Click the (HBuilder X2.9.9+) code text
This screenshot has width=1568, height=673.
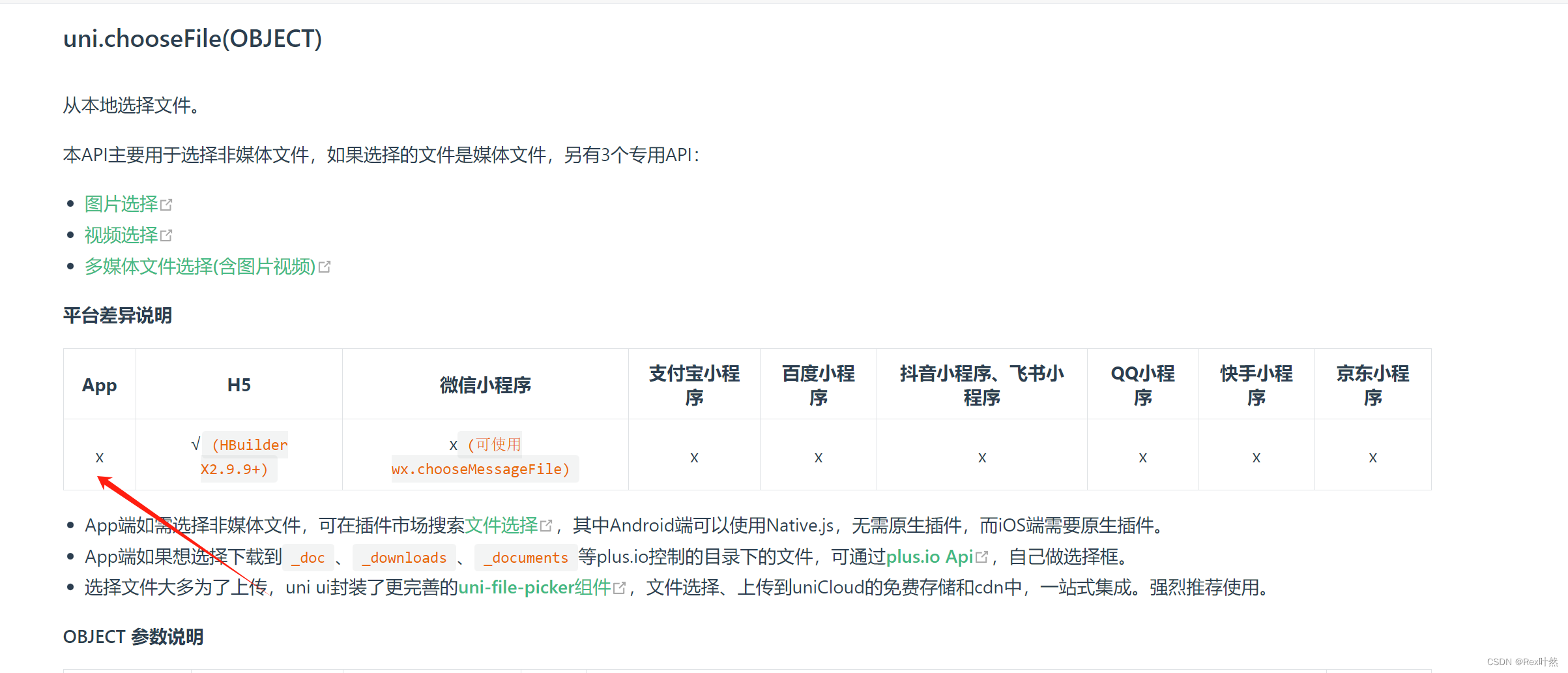tap(244, 456)
